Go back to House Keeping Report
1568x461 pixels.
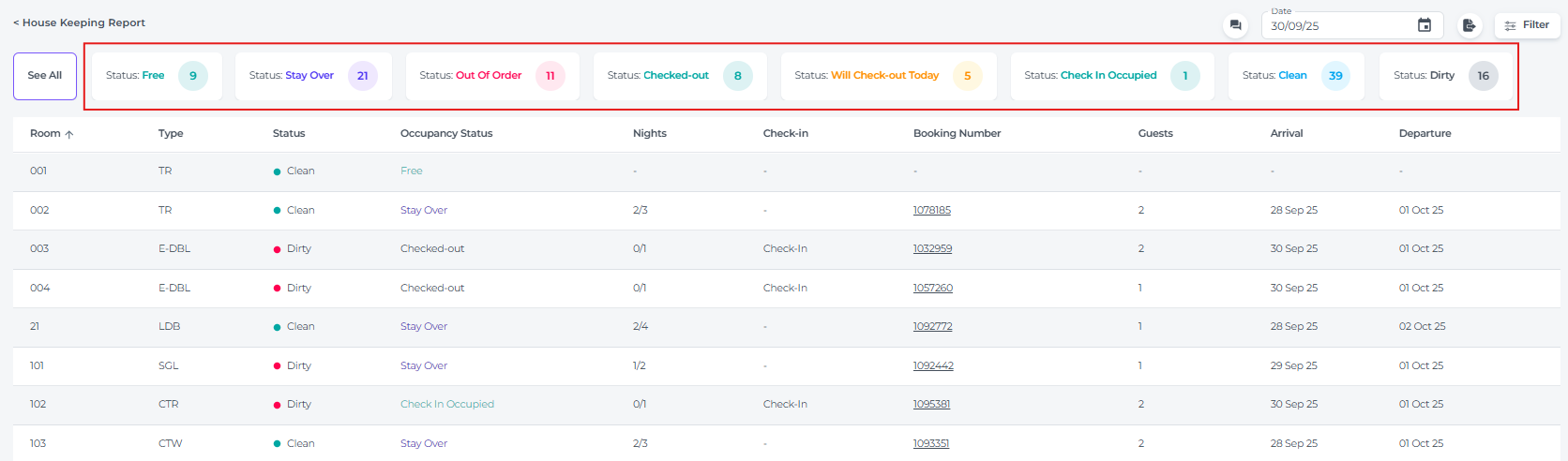click(79, 22)
